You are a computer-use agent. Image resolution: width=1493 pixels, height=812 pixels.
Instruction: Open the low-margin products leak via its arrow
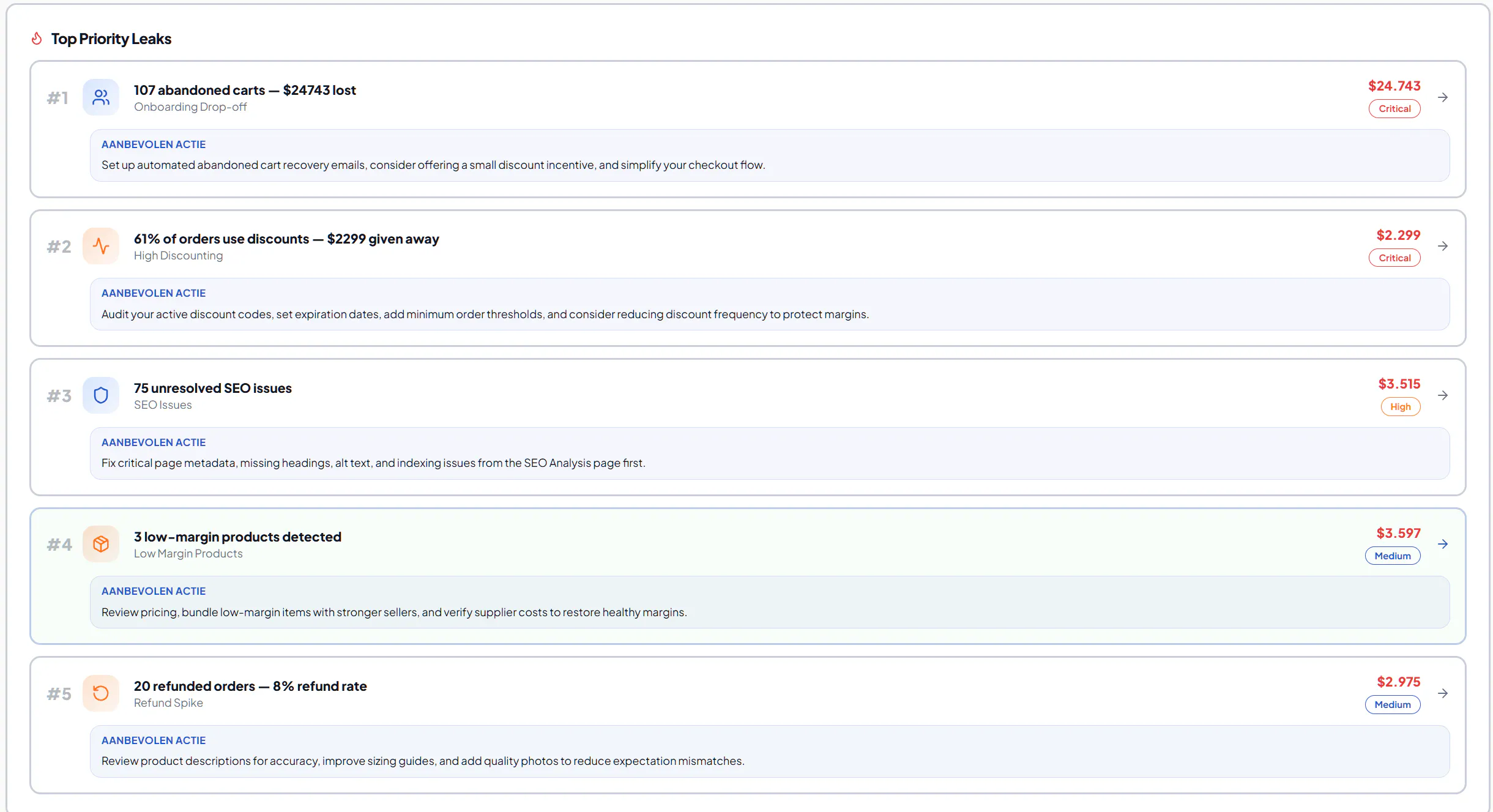pos(1443,544)
